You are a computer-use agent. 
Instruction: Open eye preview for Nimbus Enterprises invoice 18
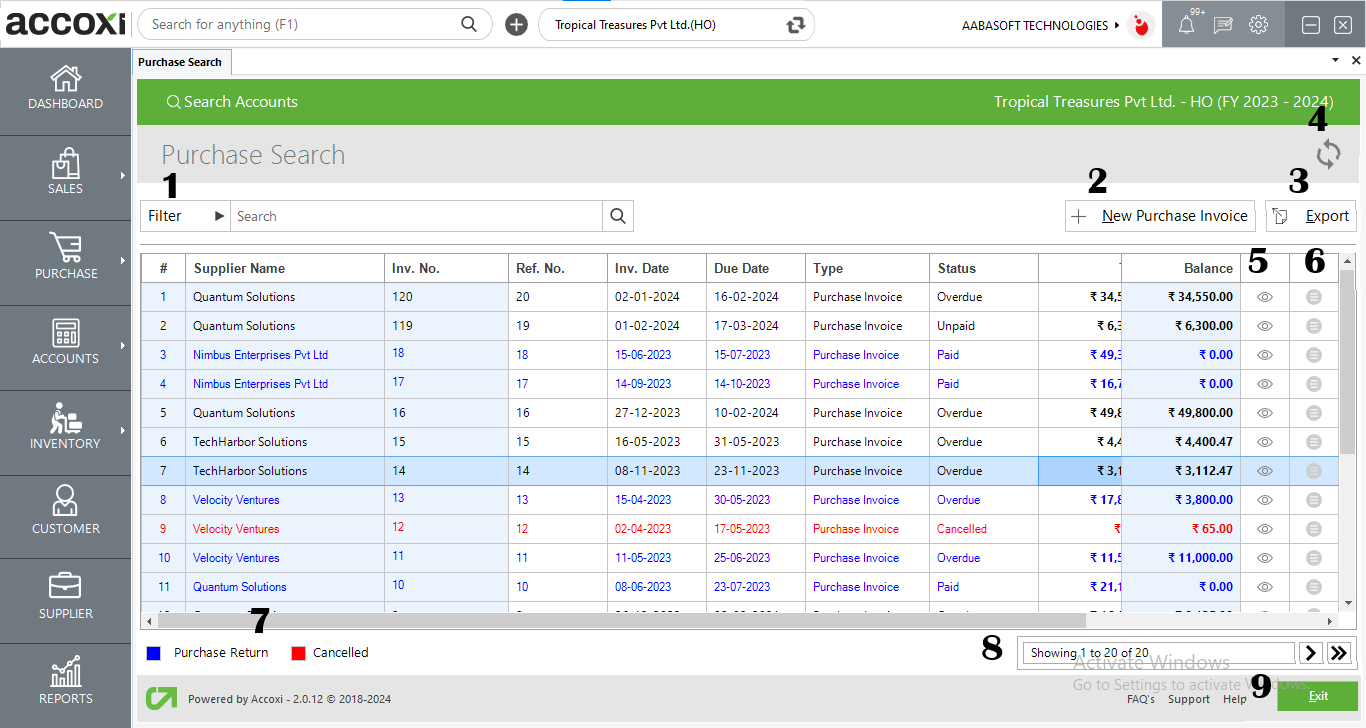(1264, 354)
